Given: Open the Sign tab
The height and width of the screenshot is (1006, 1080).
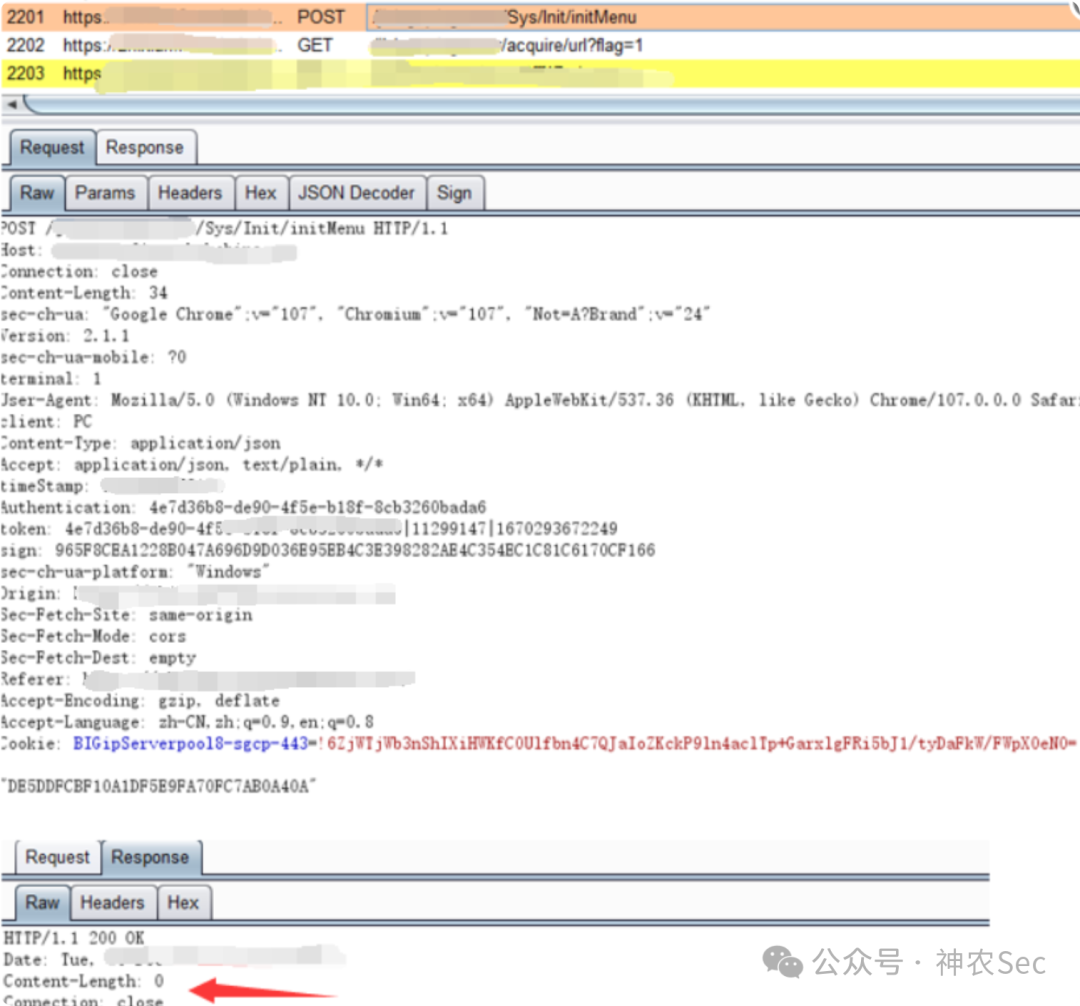Looking at the screenshot, I should coord(455,193).
